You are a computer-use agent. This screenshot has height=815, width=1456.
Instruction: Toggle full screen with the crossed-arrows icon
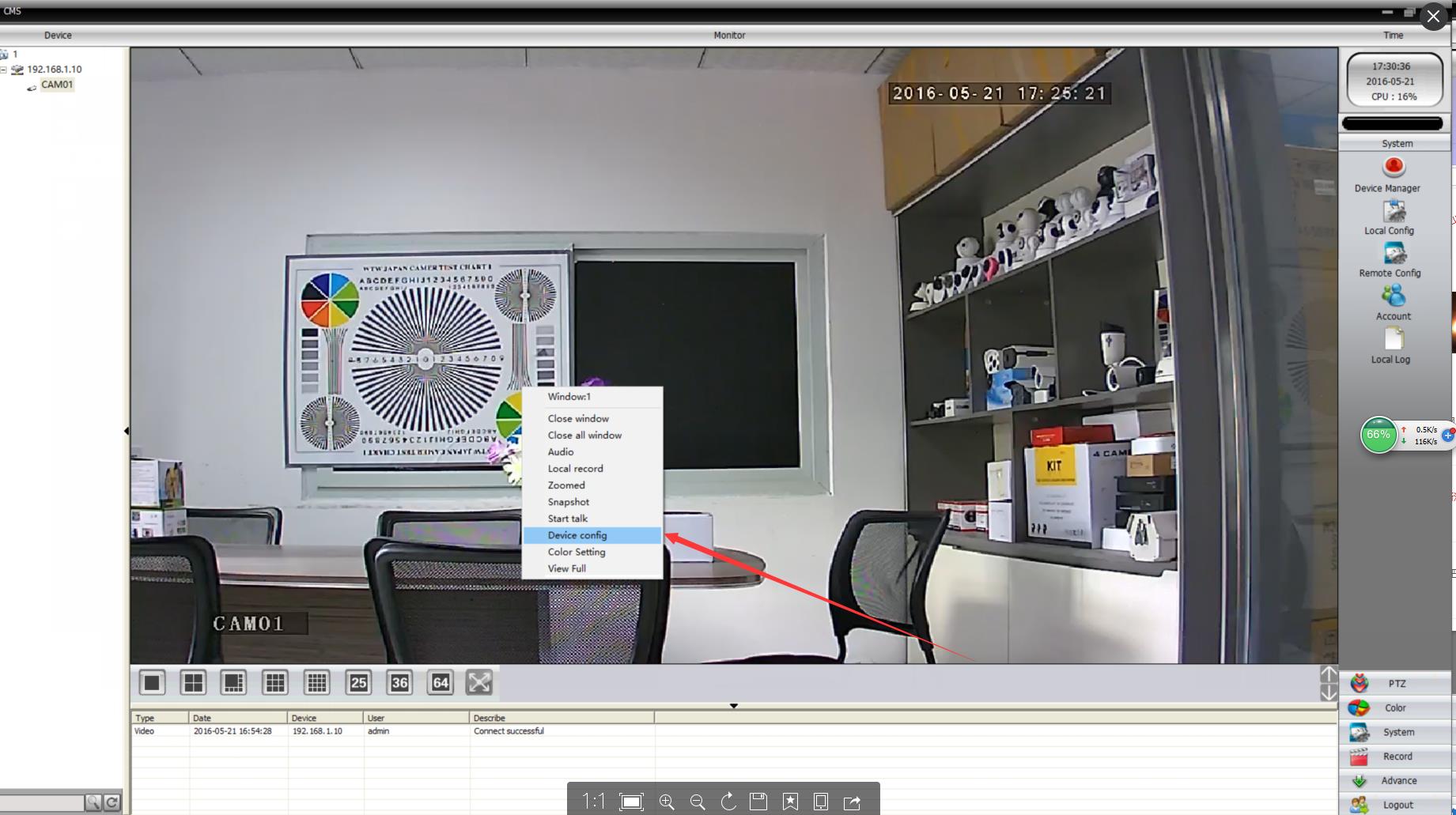[x=479, y=683]
